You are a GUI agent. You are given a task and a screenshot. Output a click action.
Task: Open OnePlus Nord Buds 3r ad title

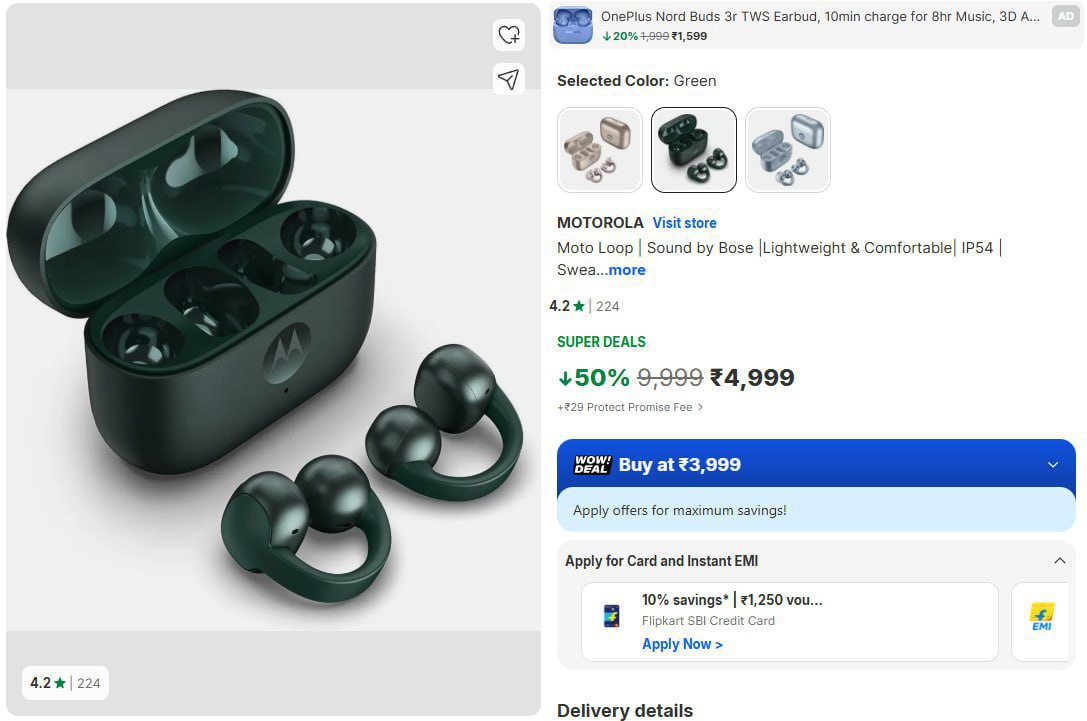point(820,17)
